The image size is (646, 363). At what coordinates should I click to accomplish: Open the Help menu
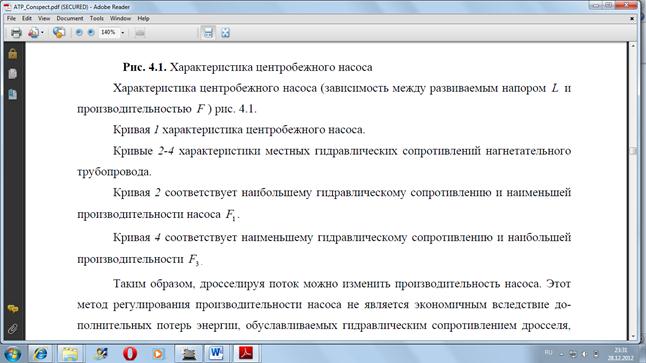(x=143, y=19)
